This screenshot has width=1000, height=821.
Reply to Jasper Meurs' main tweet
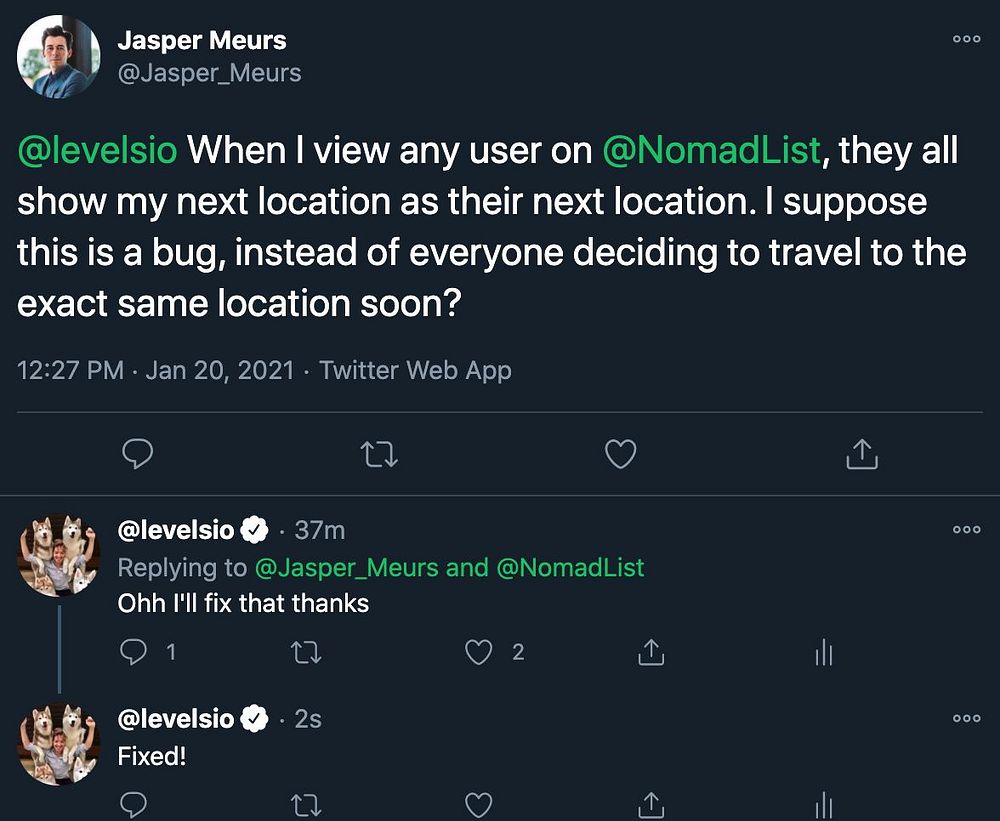tap(137, 455)
